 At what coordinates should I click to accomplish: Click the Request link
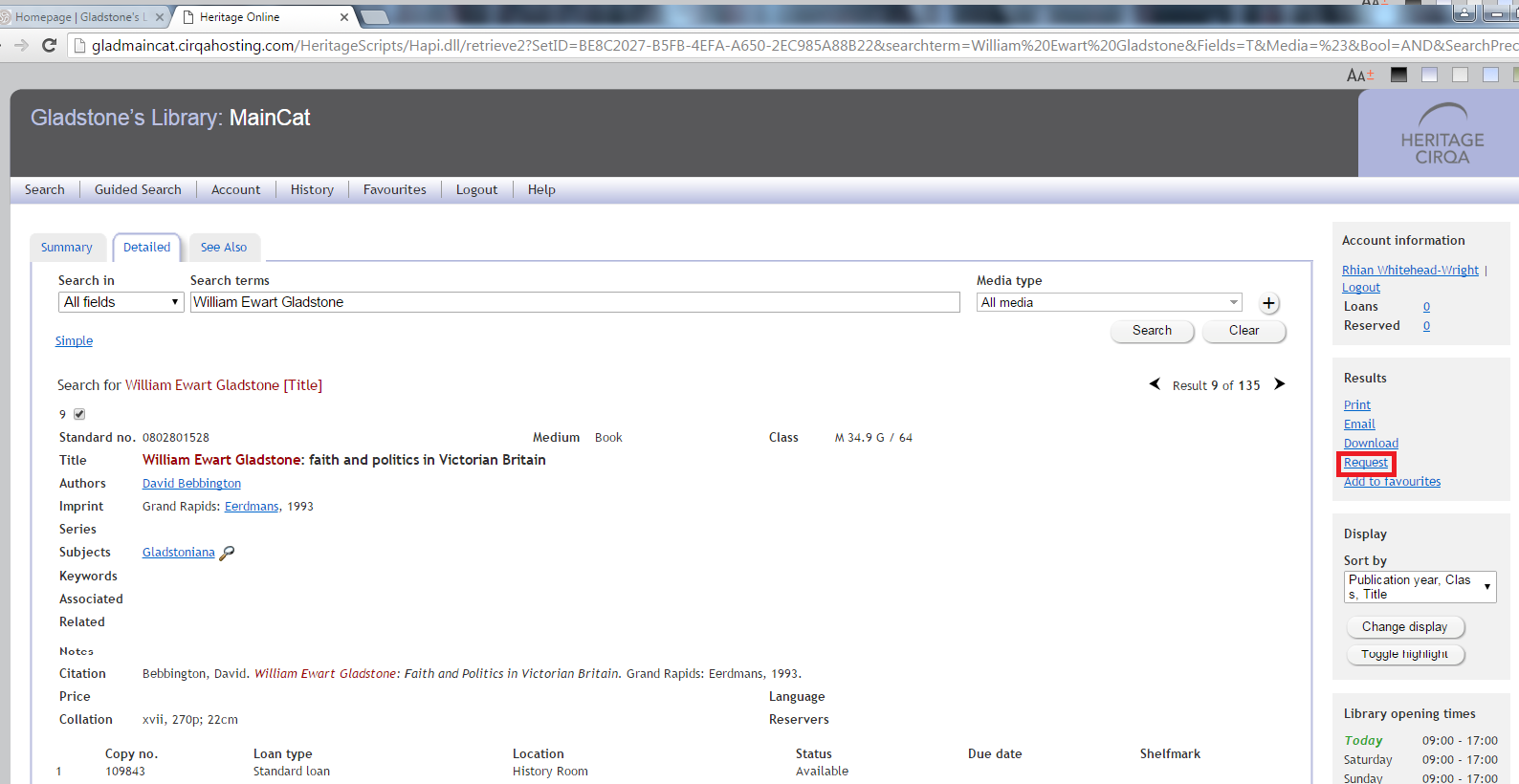pos(1365,463)
